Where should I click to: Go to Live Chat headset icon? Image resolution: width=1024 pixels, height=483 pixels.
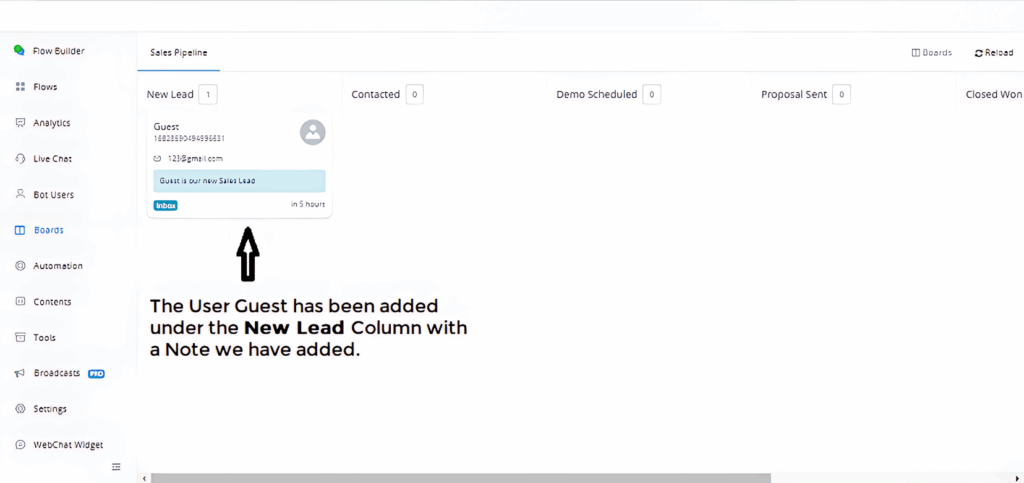point(20,159)
